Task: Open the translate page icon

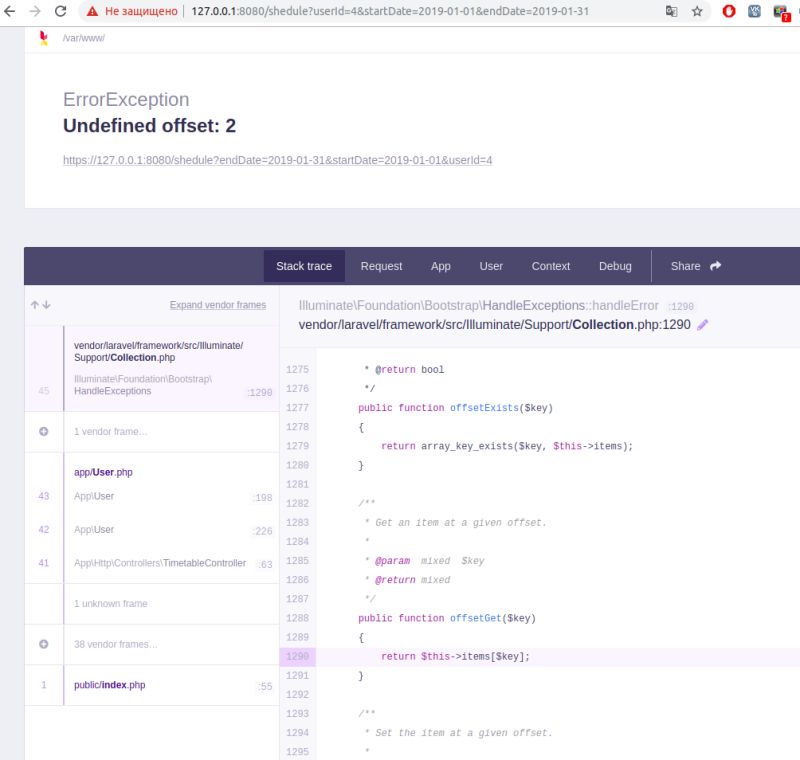Action: pyautogui.click(x=671, y=11)
